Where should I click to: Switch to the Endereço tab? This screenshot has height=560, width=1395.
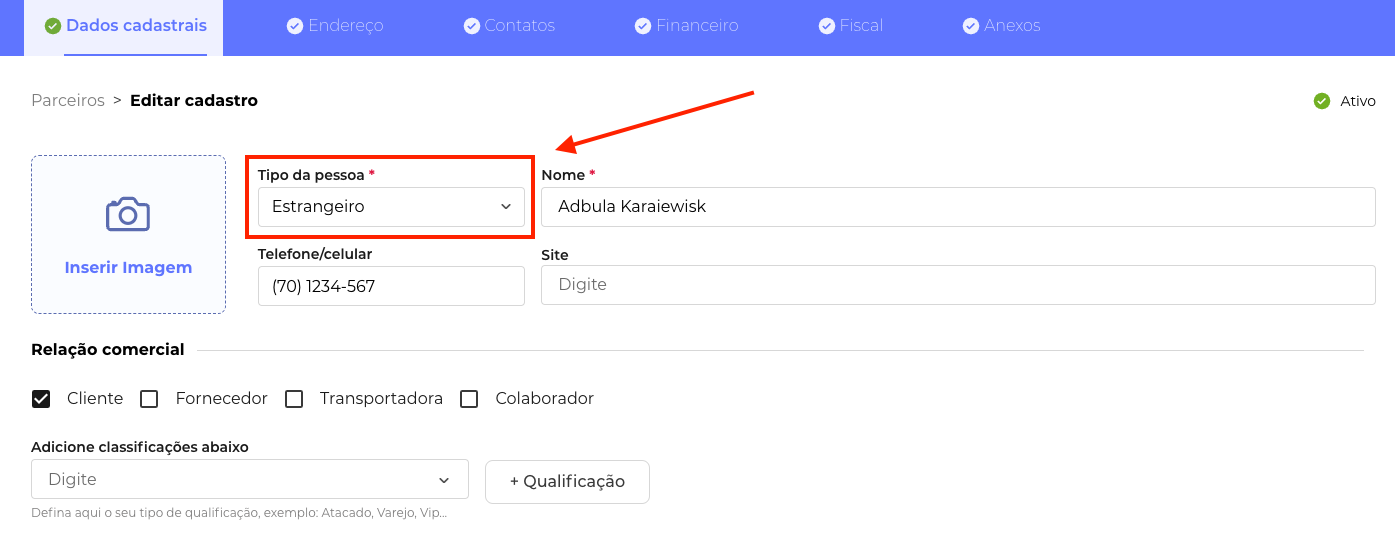point(345,26)
